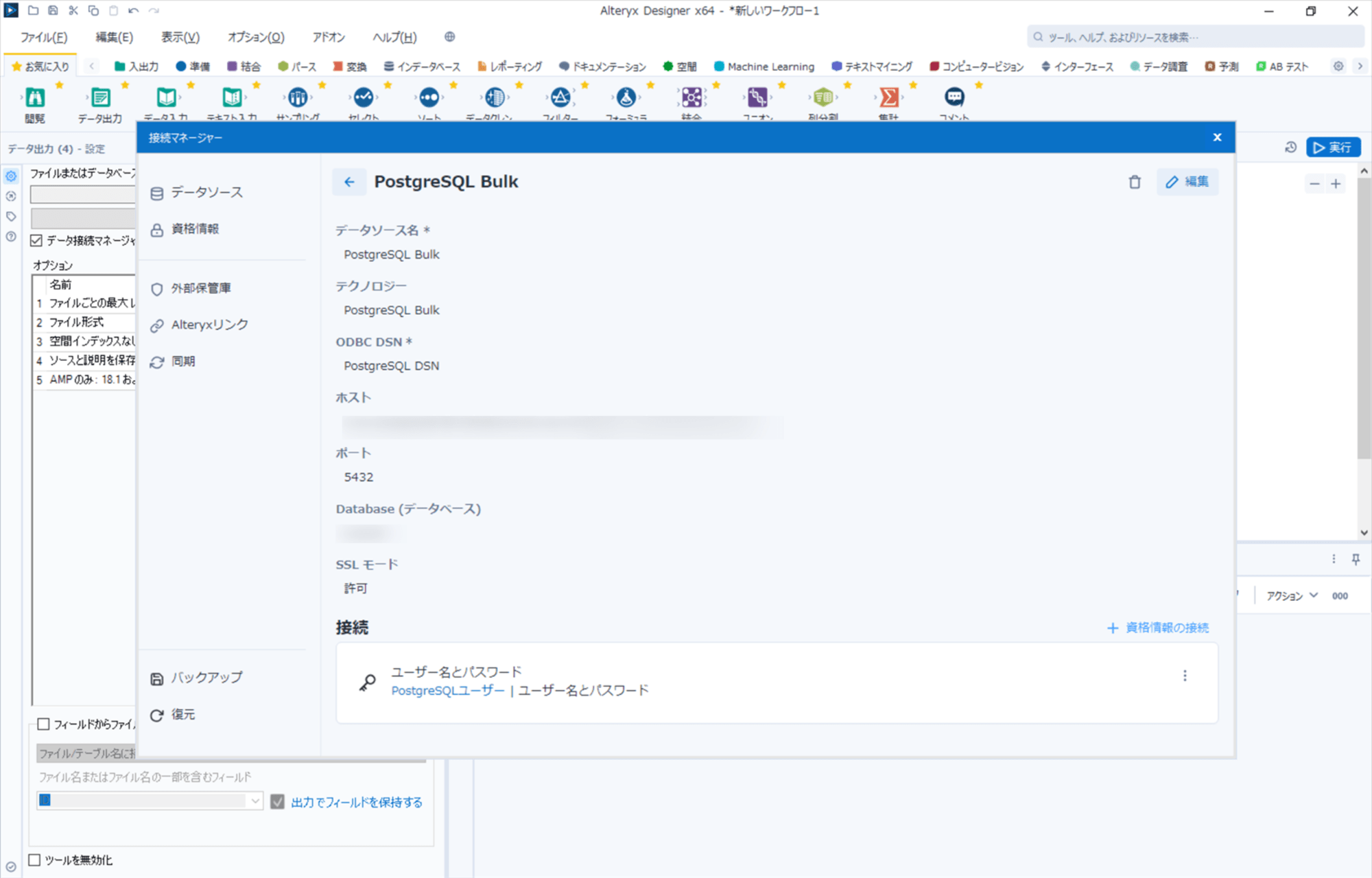The height and width of the screenshot is (878, 1372).
Task: Open options menu for the credential entry
Action: pyautogui.click(x=1185, y=676)
